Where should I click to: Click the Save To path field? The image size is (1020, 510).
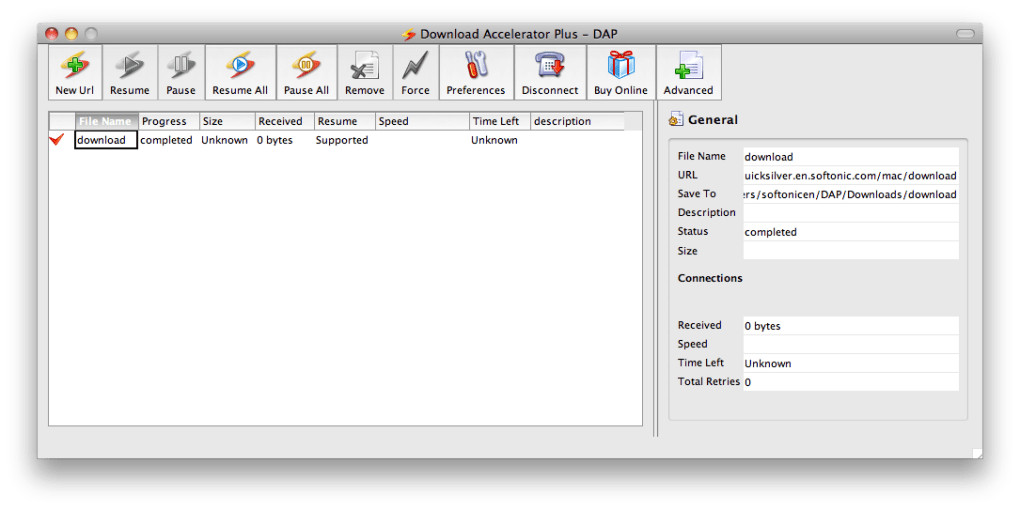click(851, 194)
